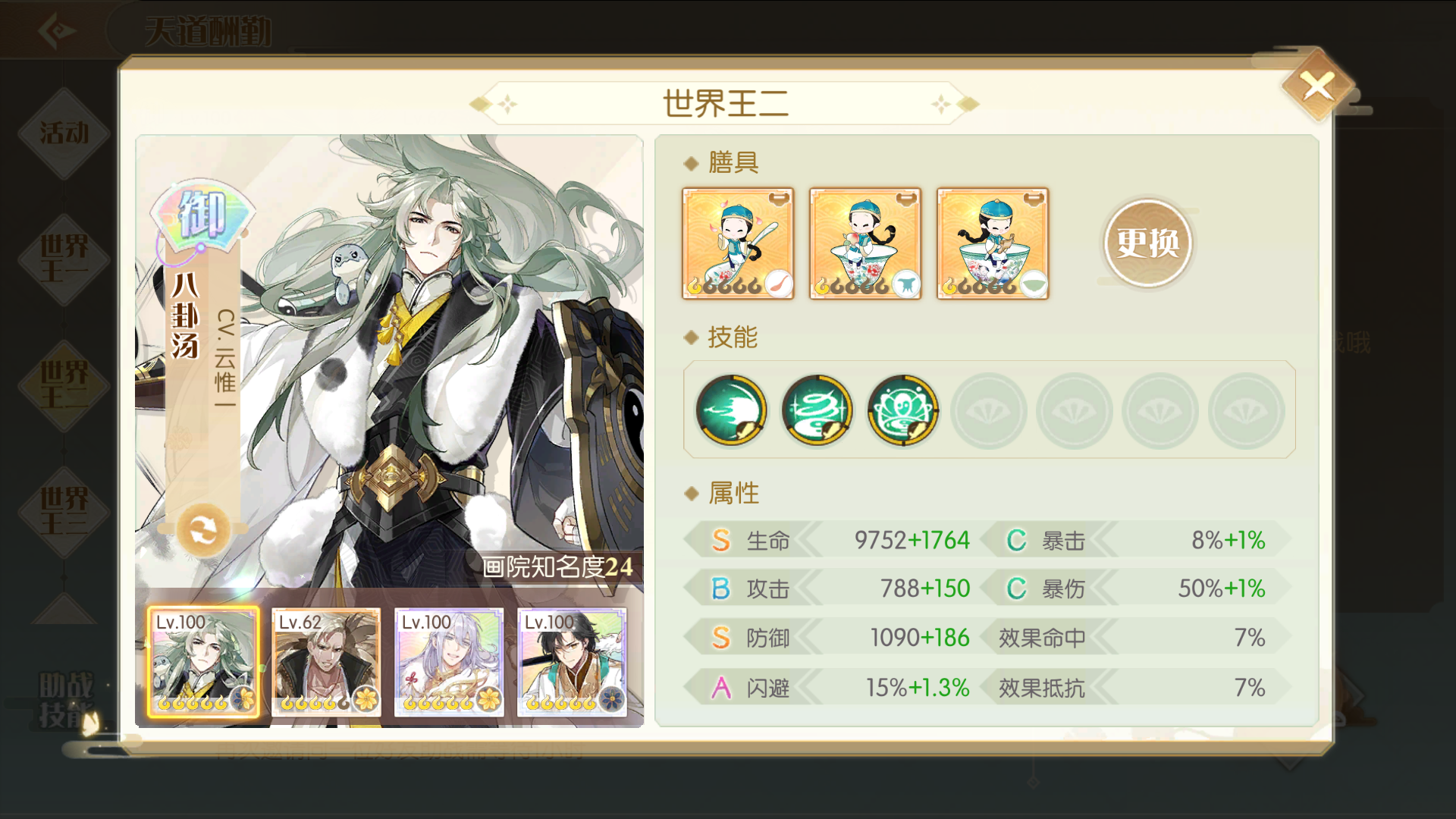Choose the Lv.100 black-haired character portrait

coord(572,662)
